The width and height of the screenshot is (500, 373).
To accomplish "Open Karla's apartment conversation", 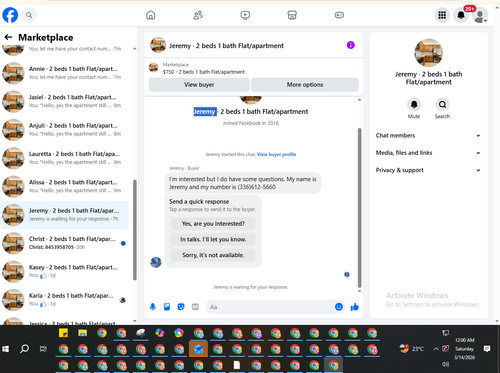I will (65, 300).
